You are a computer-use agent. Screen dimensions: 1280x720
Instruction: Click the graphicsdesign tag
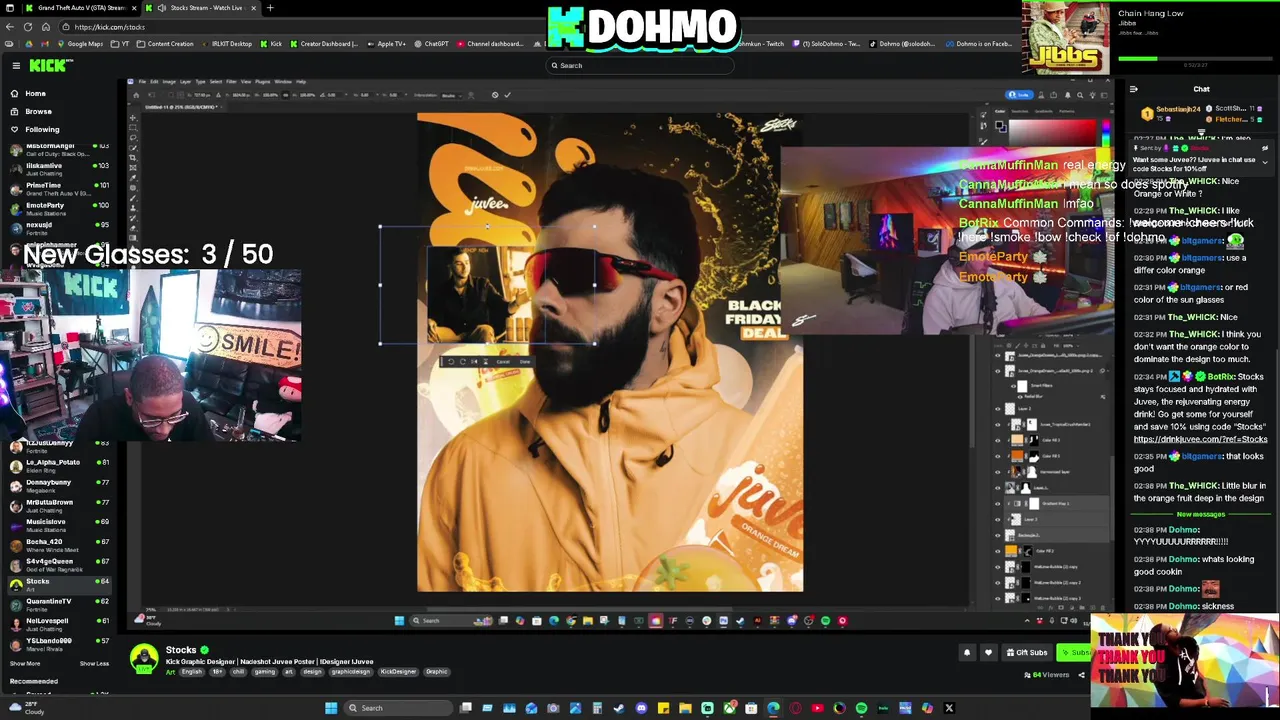click(x=351, y=672)
